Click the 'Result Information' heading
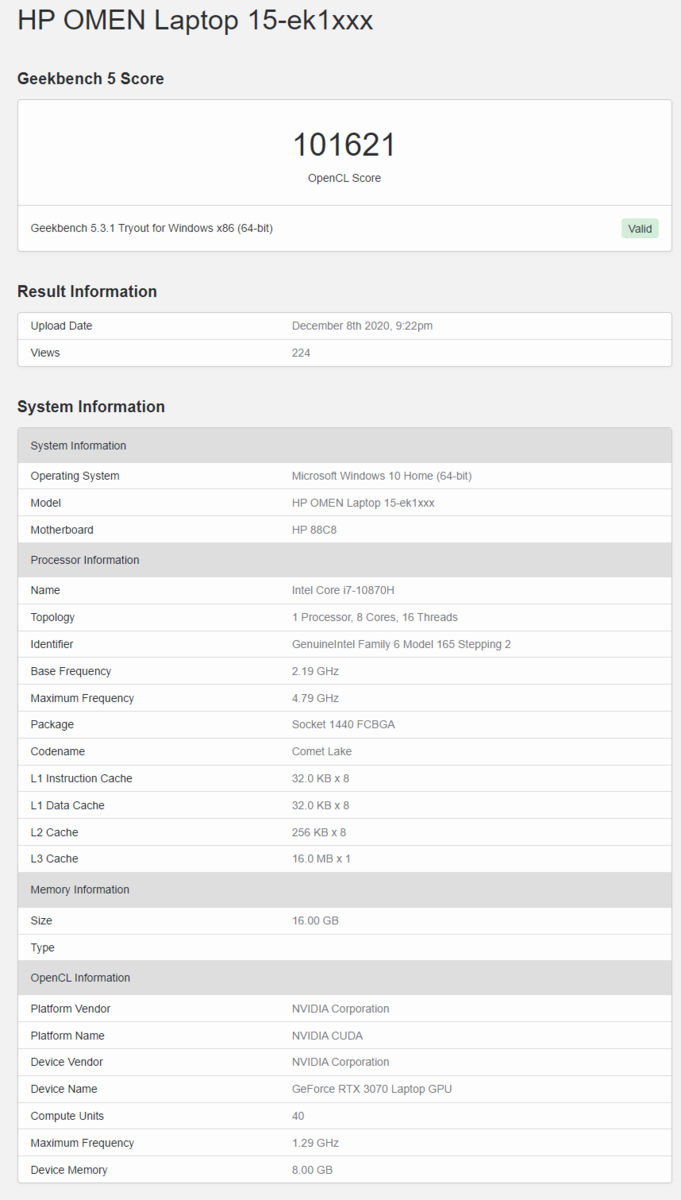The image size is (681, 1200). (x=87, y=292)
